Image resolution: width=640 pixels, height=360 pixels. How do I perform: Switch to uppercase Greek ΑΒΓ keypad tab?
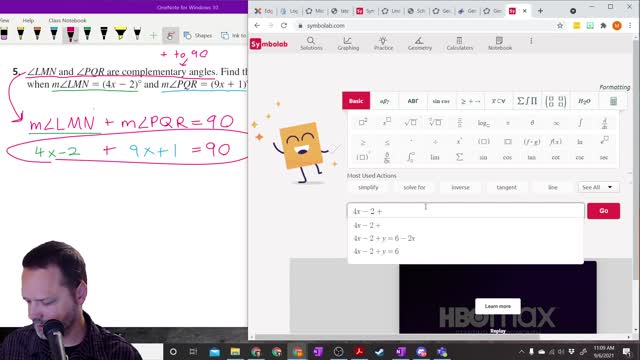(x=413, y=101)
